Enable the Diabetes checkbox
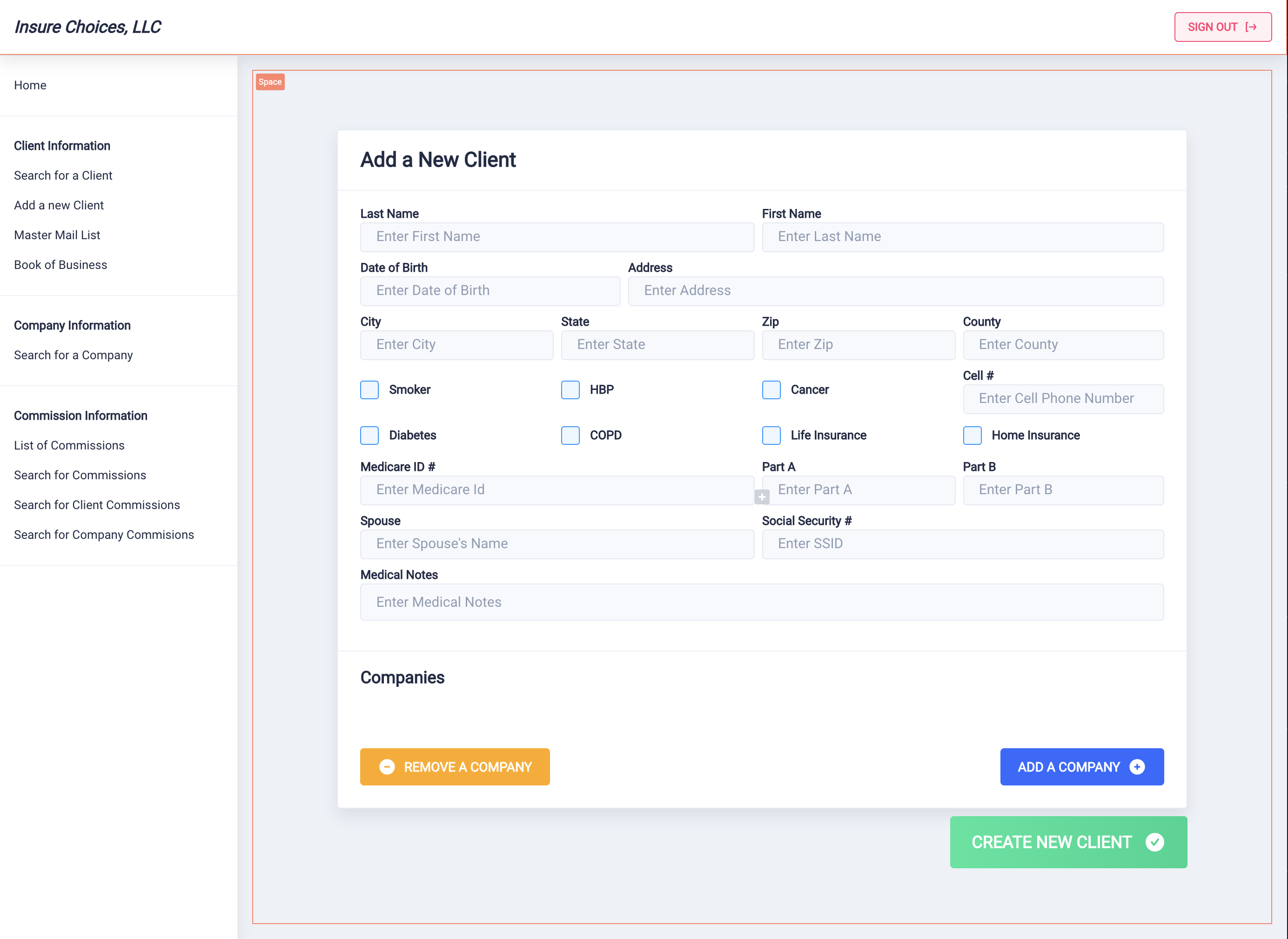This screenshot has height=939, width=1288. pyautogui.click(x=369, y=436)
